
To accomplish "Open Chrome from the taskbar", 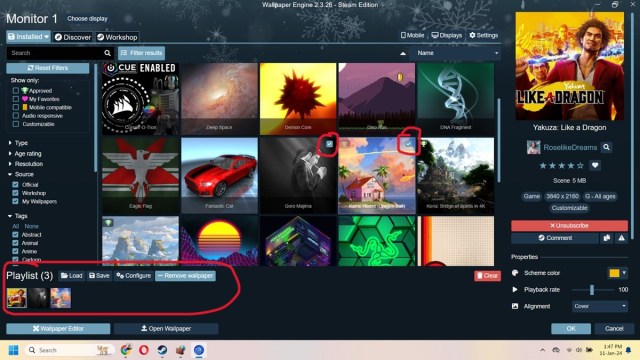I will pos(126,350).
